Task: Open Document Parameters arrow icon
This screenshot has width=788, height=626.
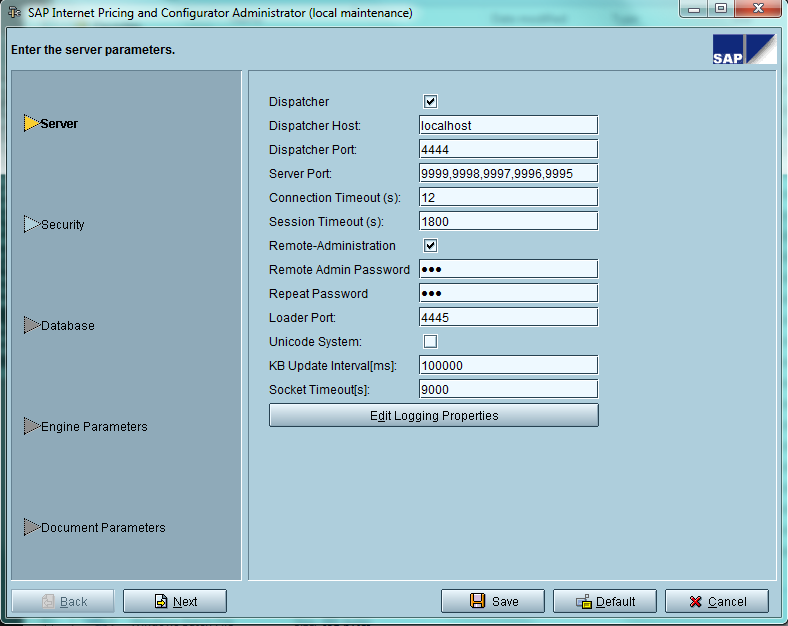Action: pos(31,527)
